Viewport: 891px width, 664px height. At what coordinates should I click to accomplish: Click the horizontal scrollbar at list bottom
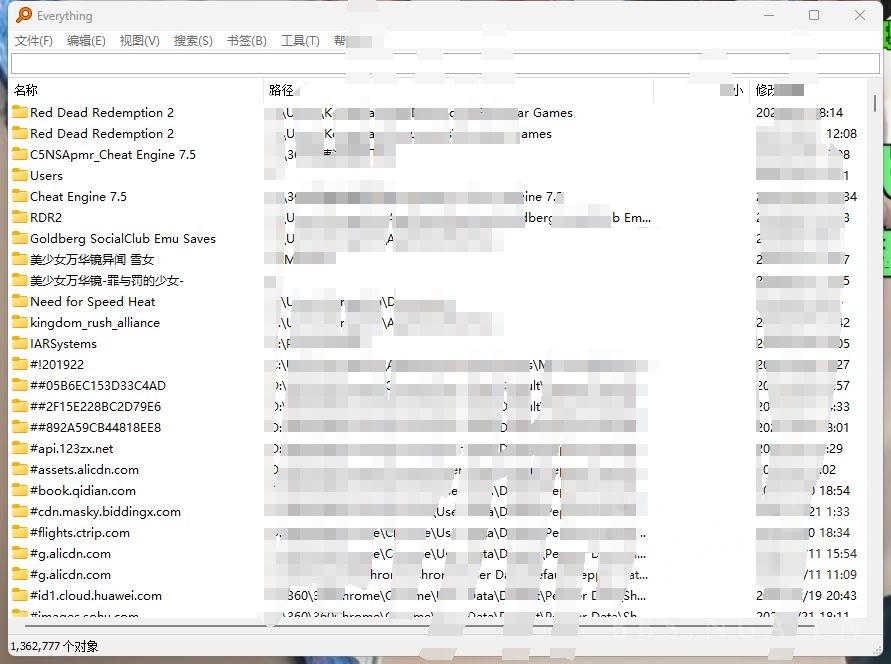419,625
